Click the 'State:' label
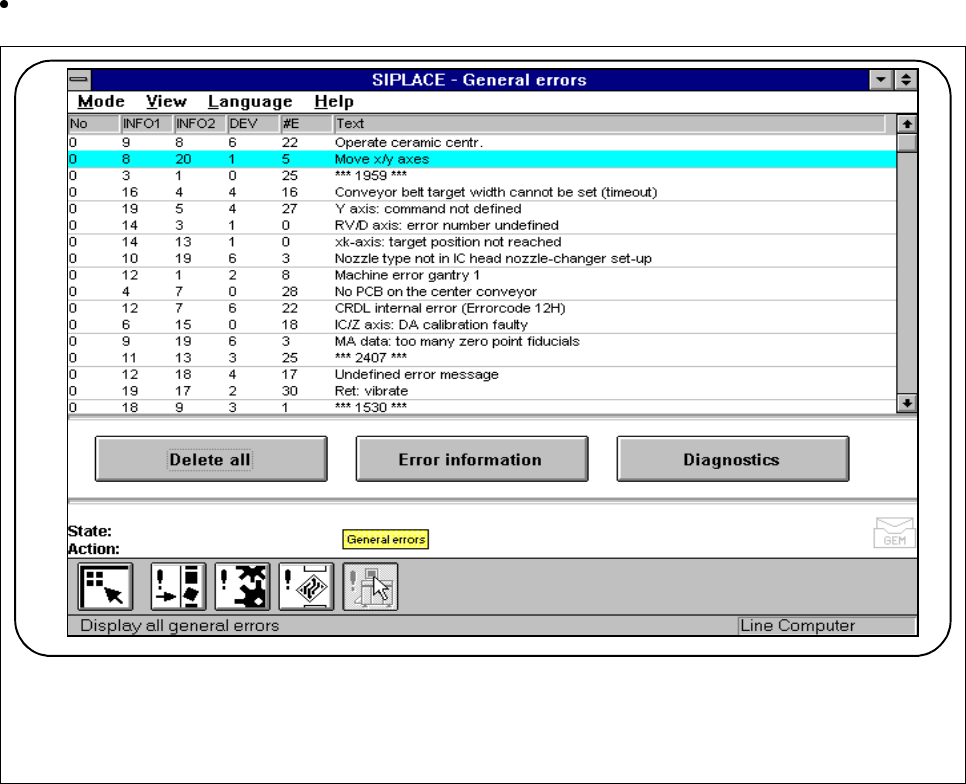966x784 pixels. point(90,531)
